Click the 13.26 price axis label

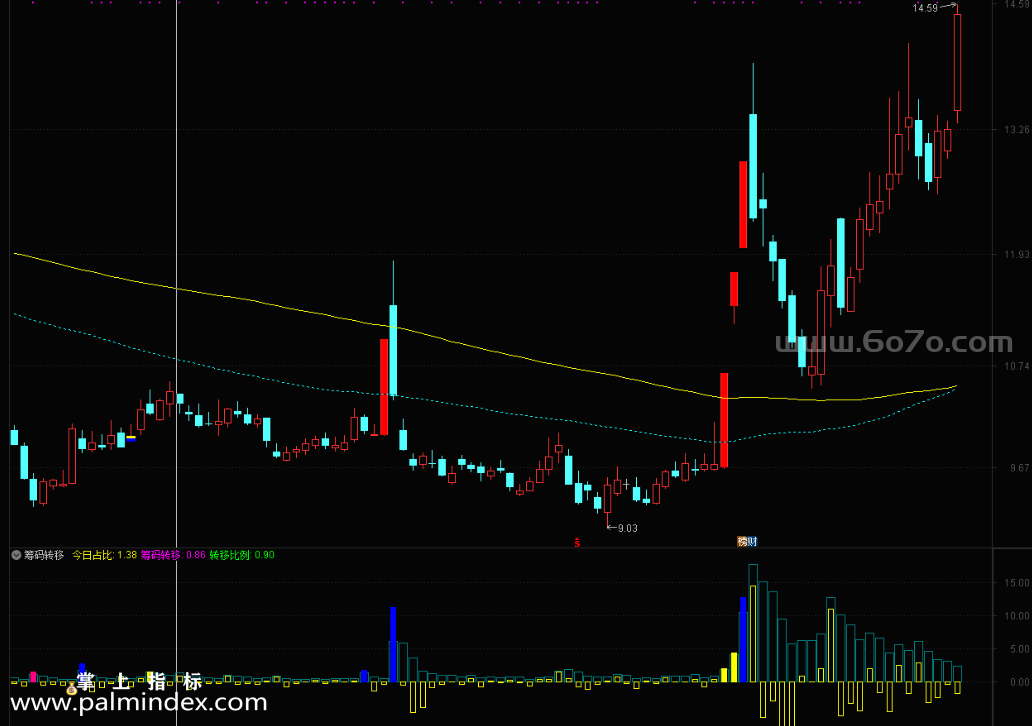click(1017, 129)
